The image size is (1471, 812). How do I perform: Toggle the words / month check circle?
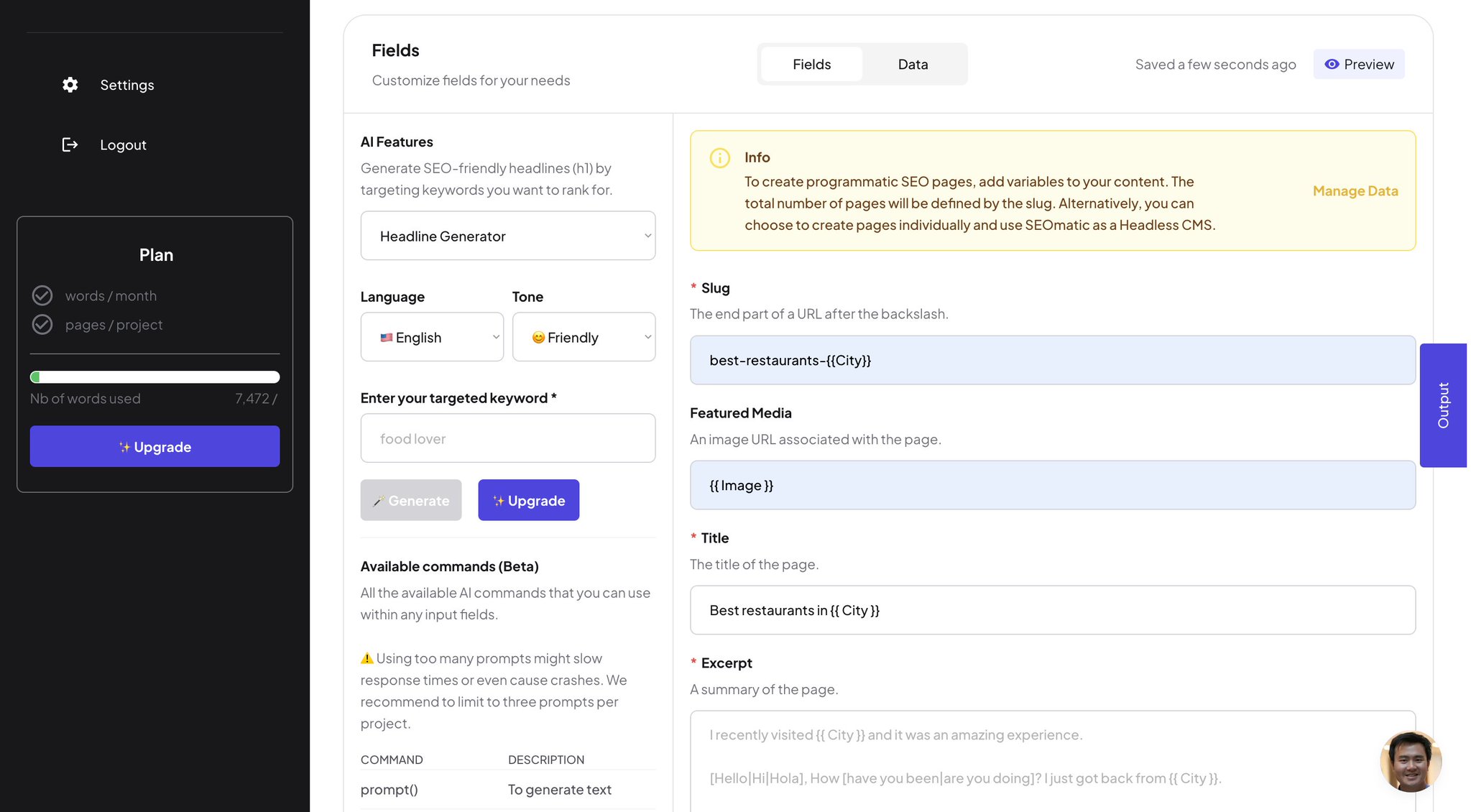pyautogui.click(x=42, y=295)
